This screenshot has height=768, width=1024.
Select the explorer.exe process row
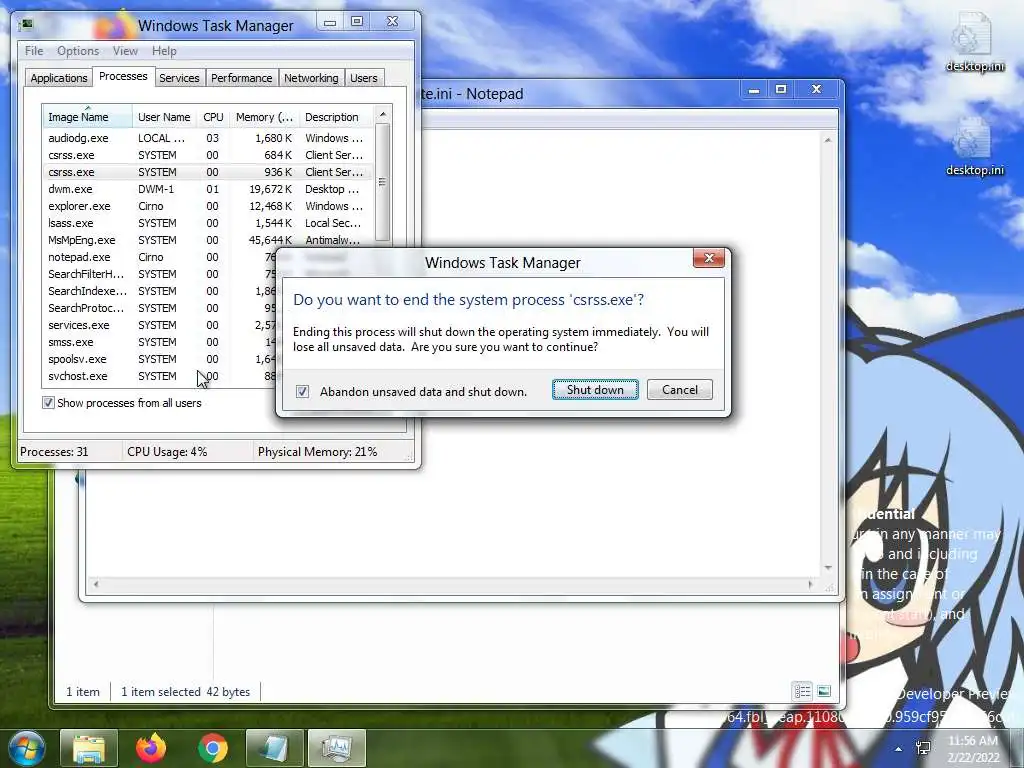click(x=208, y=206)
